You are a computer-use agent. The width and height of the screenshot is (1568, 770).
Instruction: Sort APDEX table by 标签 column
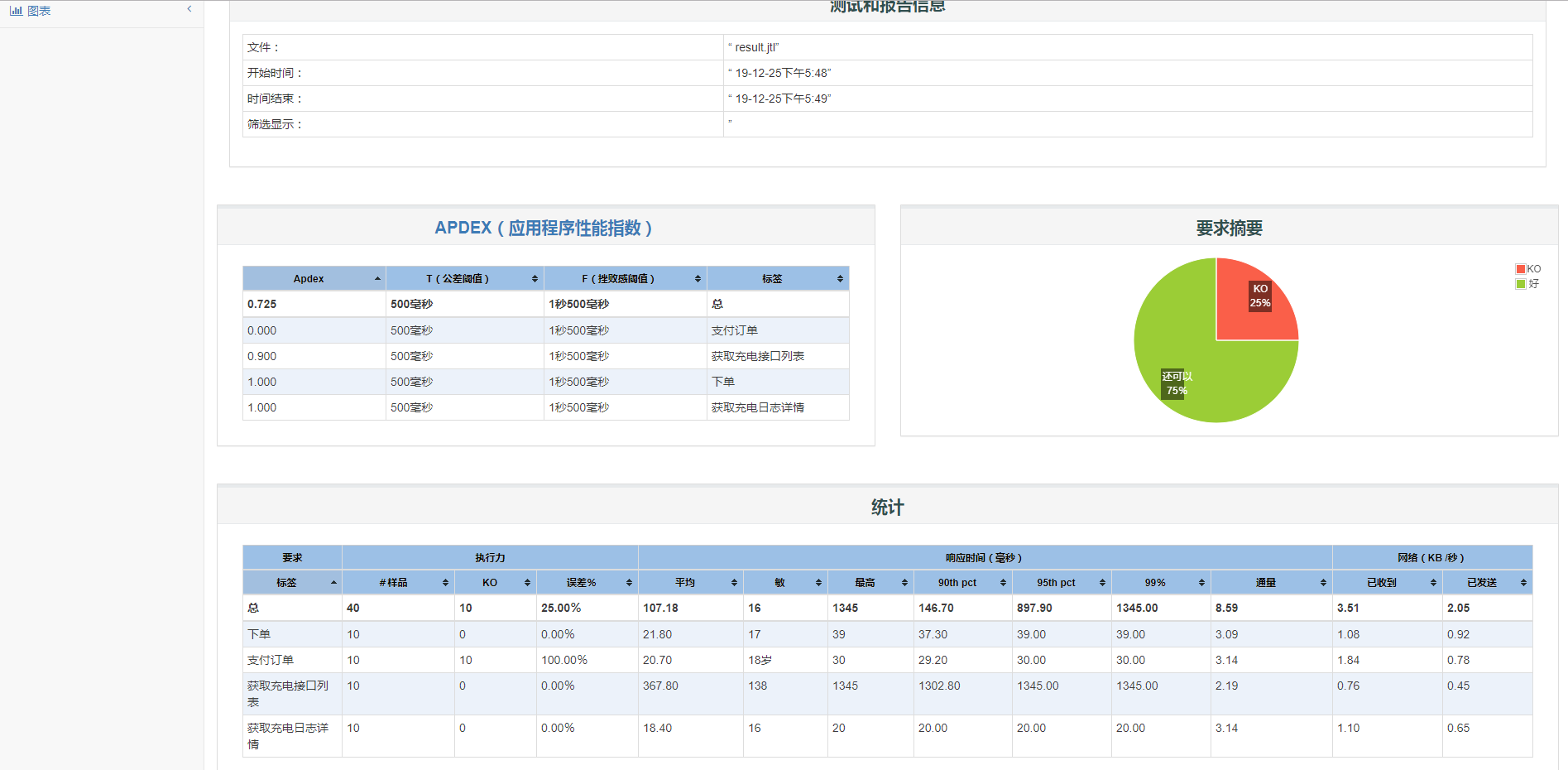pos(778,278)
